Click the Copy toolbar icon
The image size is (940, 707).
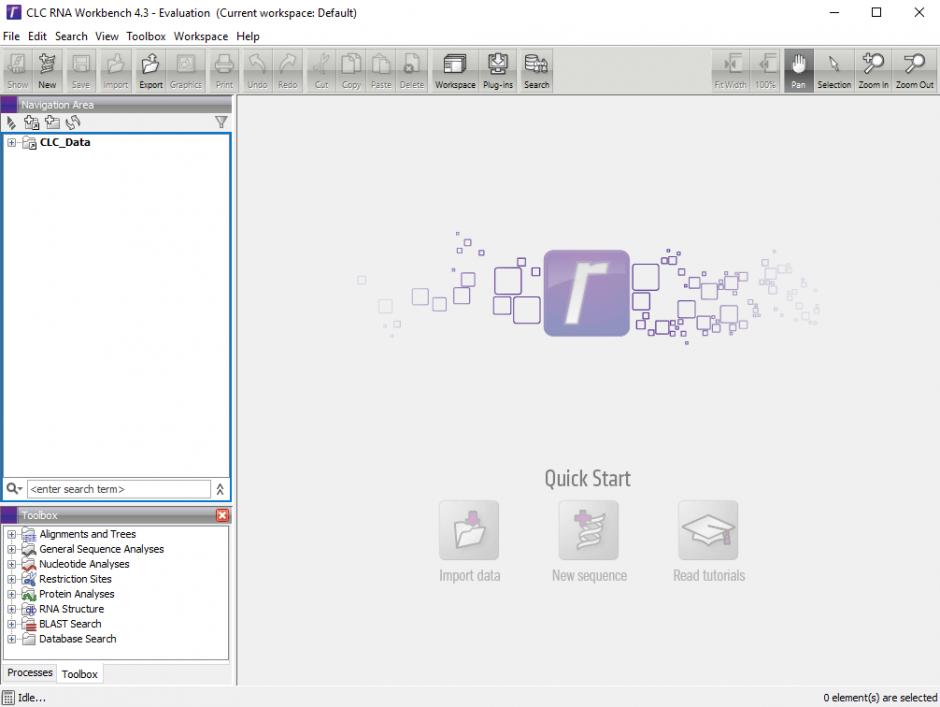[351, 71]
